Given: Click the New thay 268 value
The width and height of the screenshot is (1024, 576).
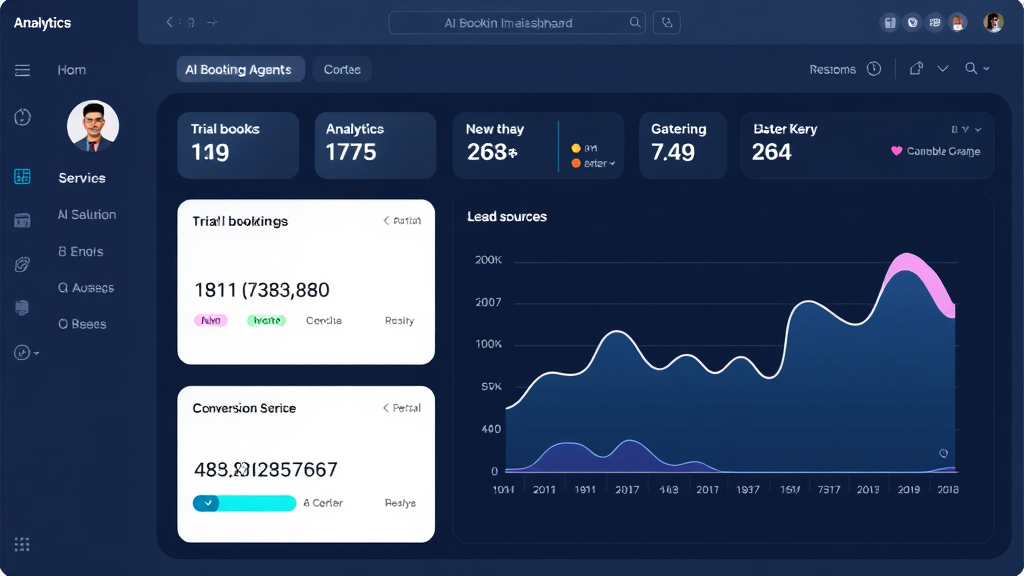Looking at the screenshot, I should (492, 152).
